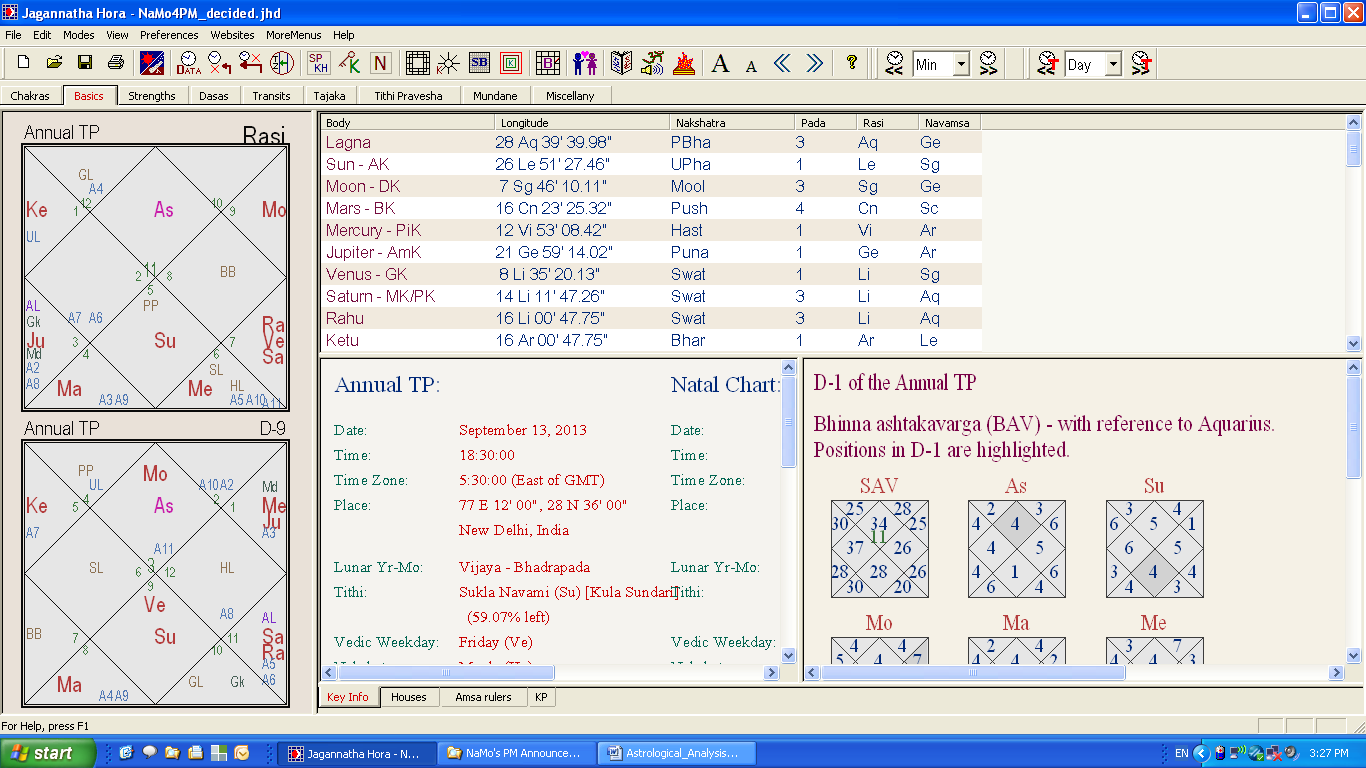The image size is (1366, 768).
Task: Switch to the Transits tab
Action: point(271,96)
